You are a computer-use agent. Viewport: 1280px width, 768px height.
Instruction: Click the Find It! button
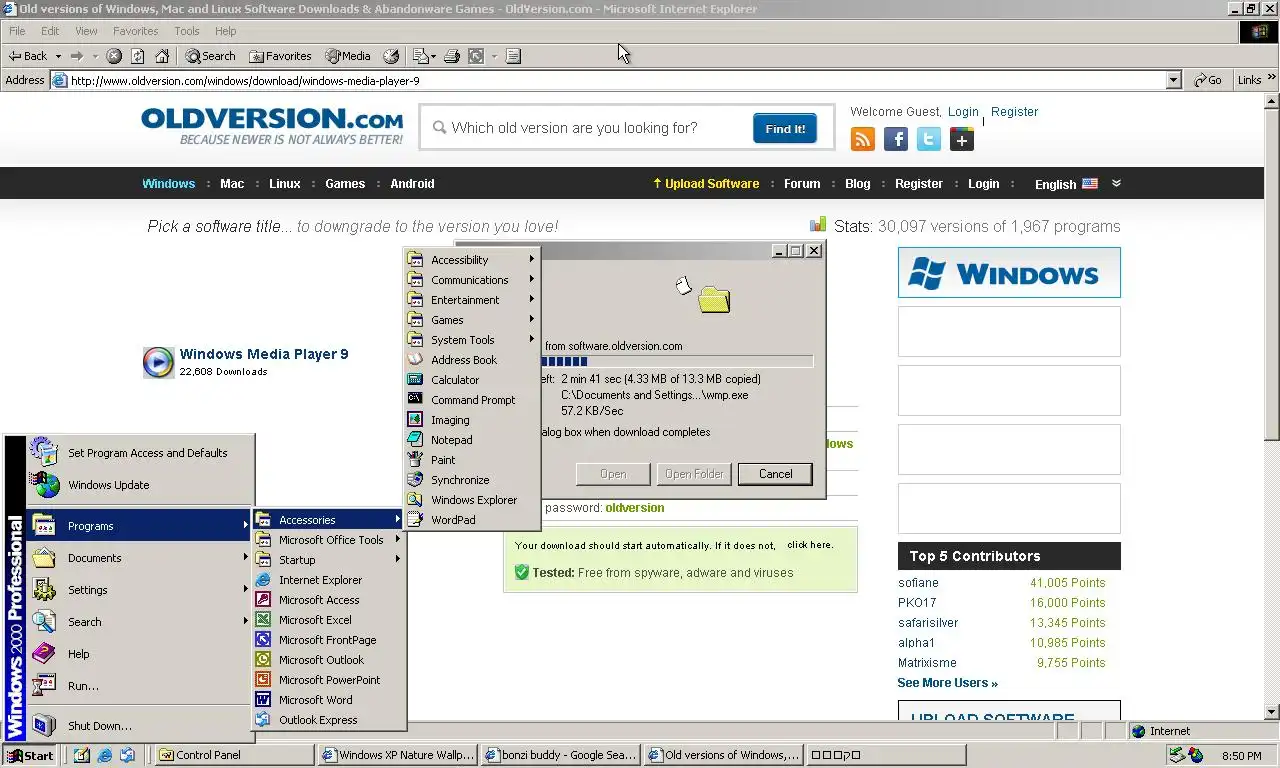pyautogui.click(x=785, y=128)
